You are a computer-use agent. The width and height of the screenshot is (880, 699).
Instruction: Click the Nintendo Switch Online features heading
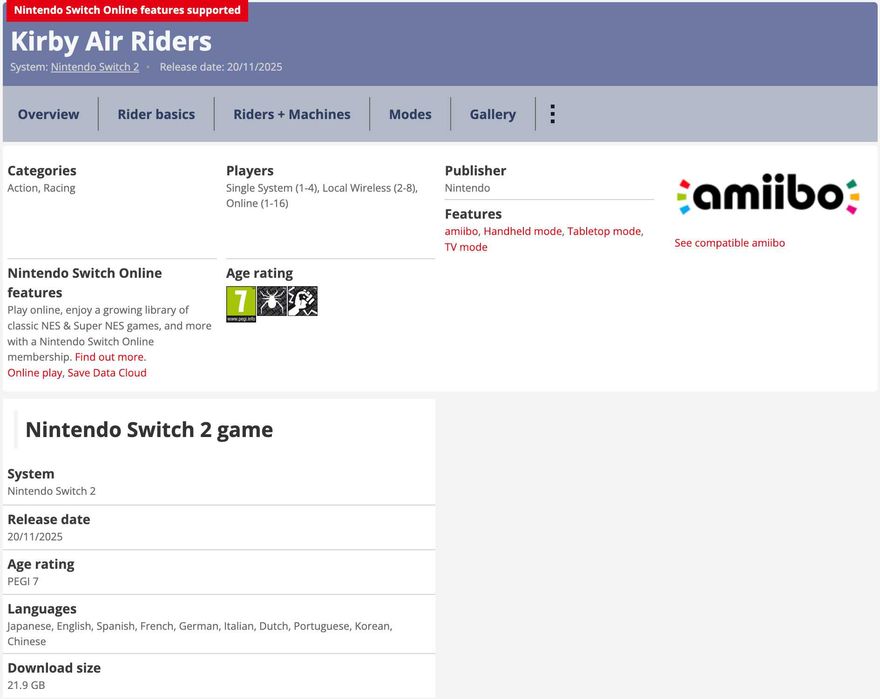85,282
